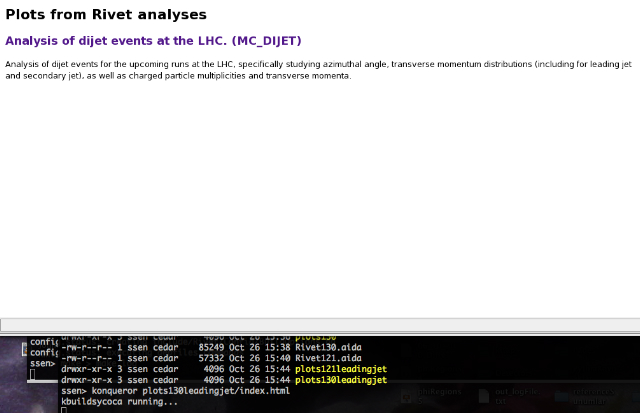Click the ssen> prompt in the background terminal

(x=42, y=363)
